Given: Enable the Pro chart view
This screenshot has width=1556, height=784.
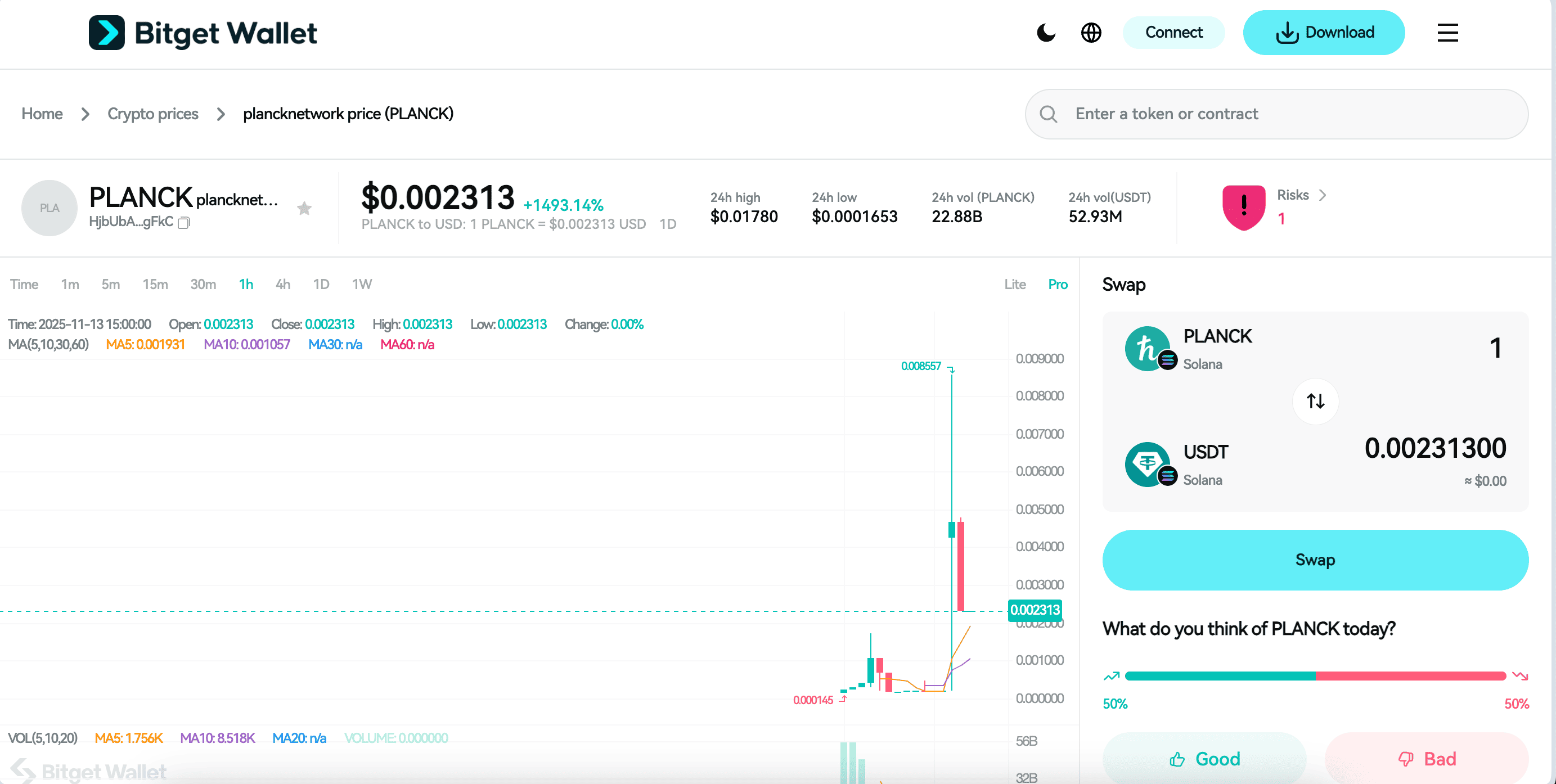Looking at the screenshot, I should pos(1057,284).
